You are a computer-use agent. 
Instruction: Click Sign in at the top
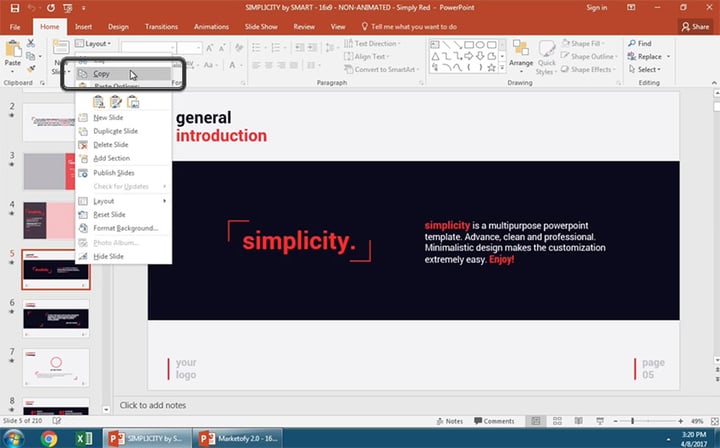click(596, 7)
